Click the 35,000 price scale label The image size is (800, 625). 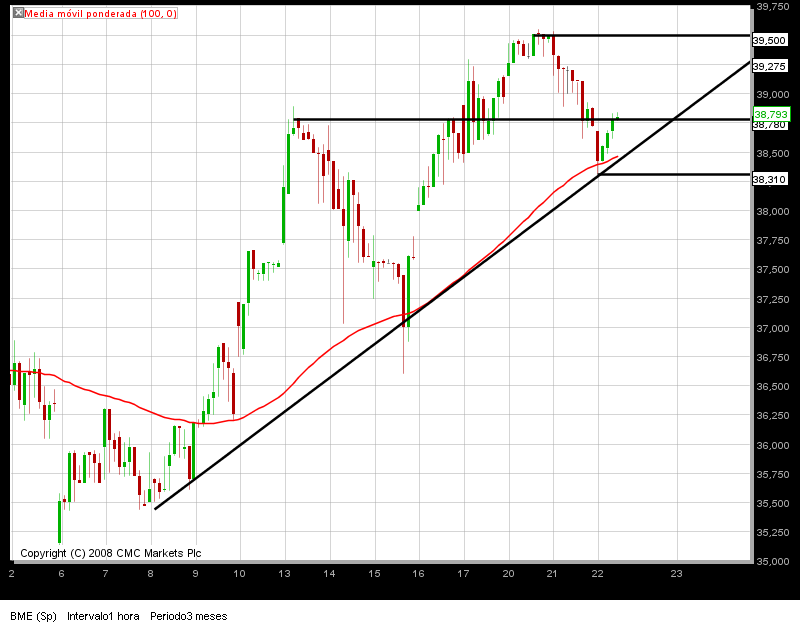coord(772,561)
